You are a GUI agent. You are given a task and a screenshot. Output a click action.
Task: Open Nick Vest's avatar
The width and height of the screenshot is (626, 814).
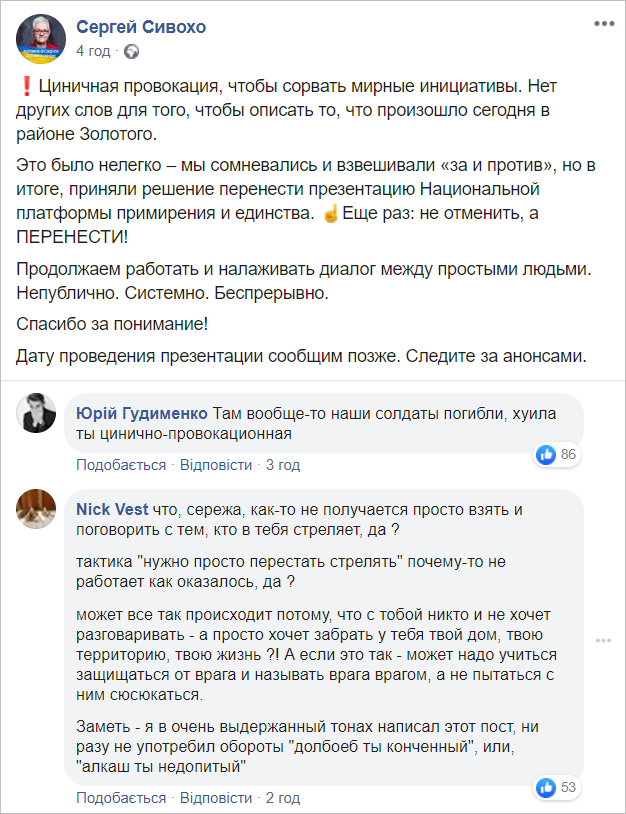(x=41, y=509)
